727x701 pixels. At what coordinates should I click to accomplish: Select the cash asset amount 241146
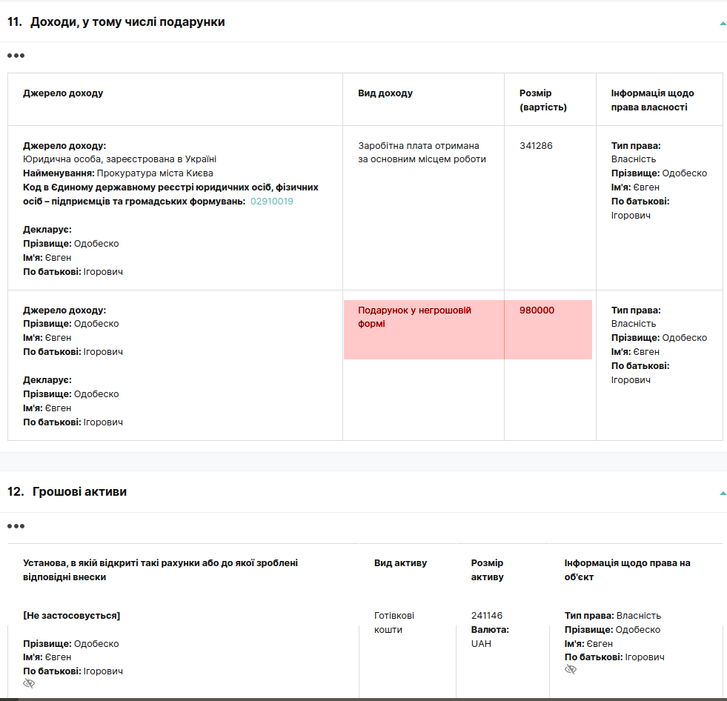coord(487,615)
